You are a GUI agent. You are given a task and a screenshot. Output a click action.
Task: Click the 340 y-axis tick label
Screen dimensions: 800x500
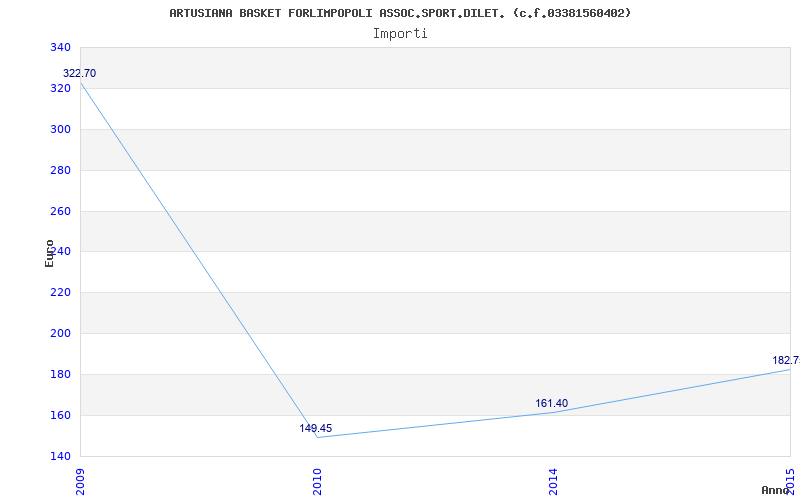[60, 47]
